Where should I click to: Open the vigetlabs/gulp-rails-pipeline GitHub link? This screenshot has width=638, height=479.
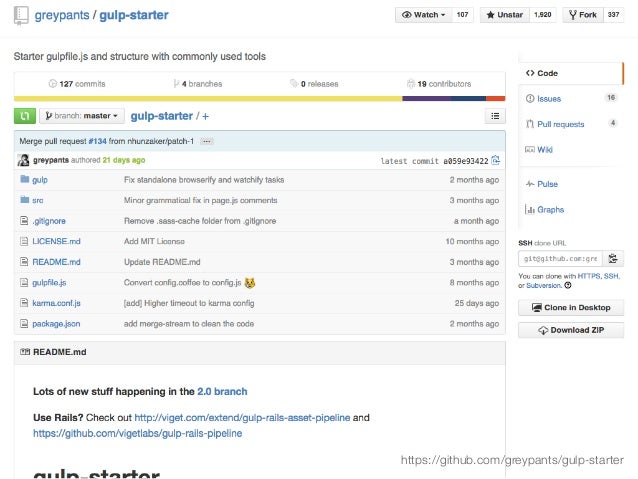point(138,433)
